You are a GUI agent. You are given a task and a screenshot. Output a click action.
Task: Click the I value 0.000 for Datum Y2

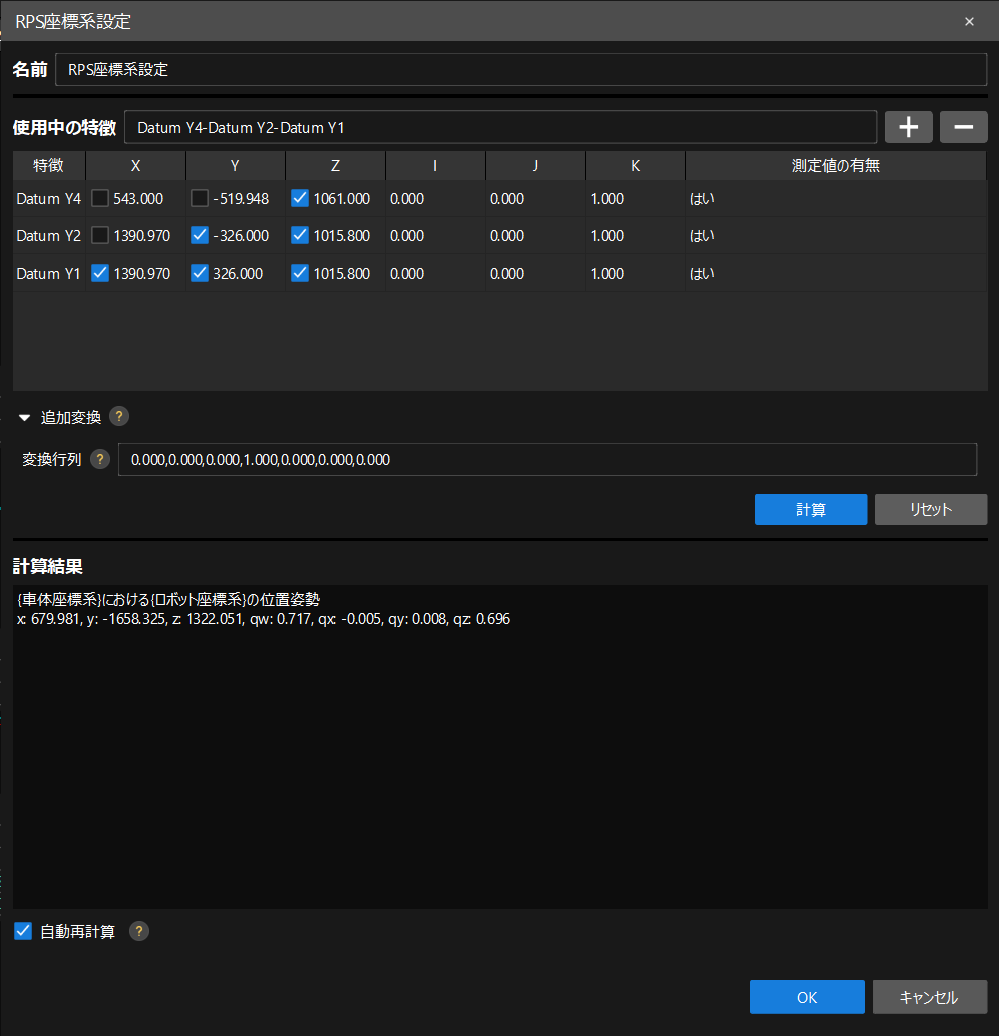pyautogui.click(x=407, y=235)
